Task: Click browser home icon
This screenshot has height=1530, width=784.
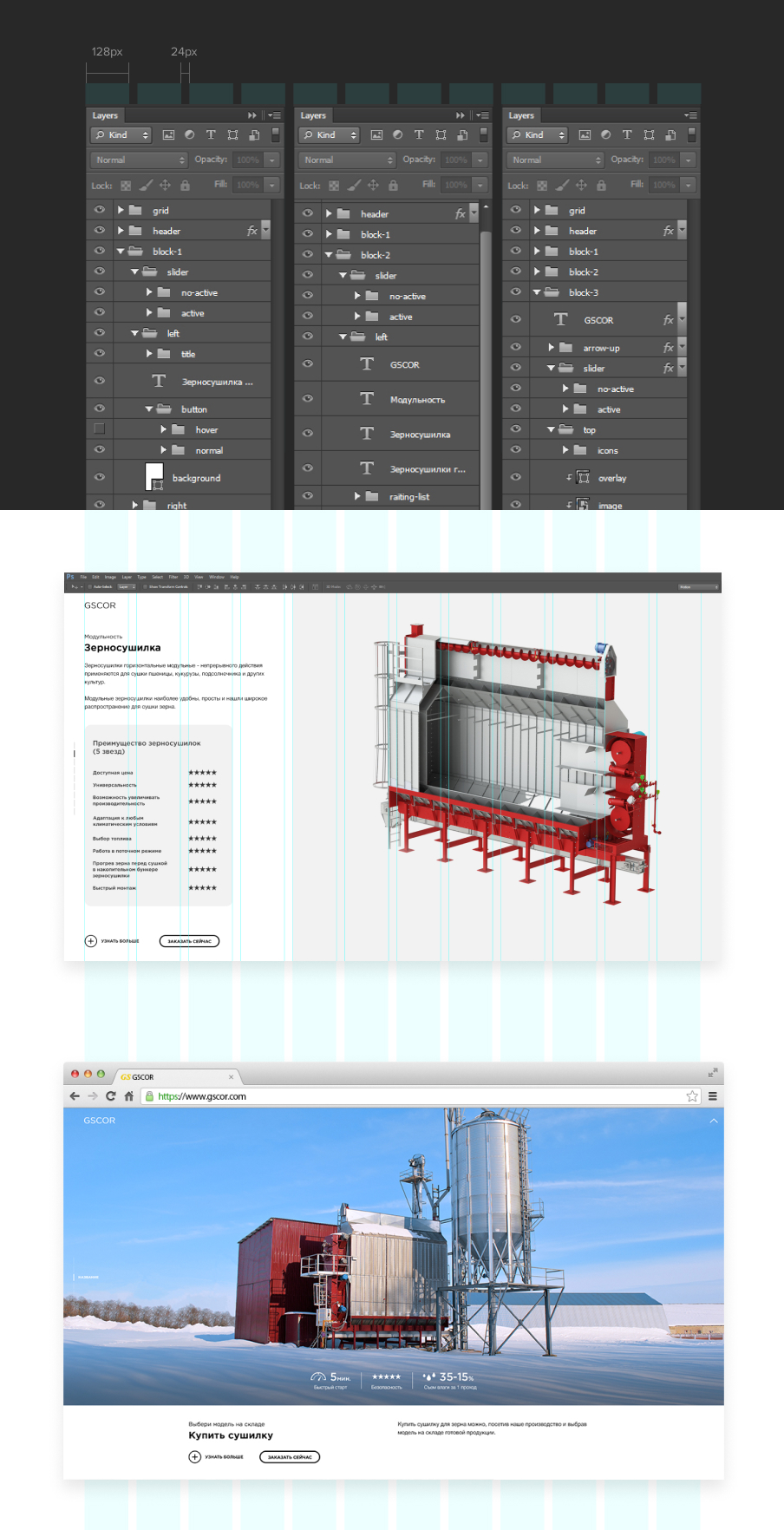Action: 129,1096
